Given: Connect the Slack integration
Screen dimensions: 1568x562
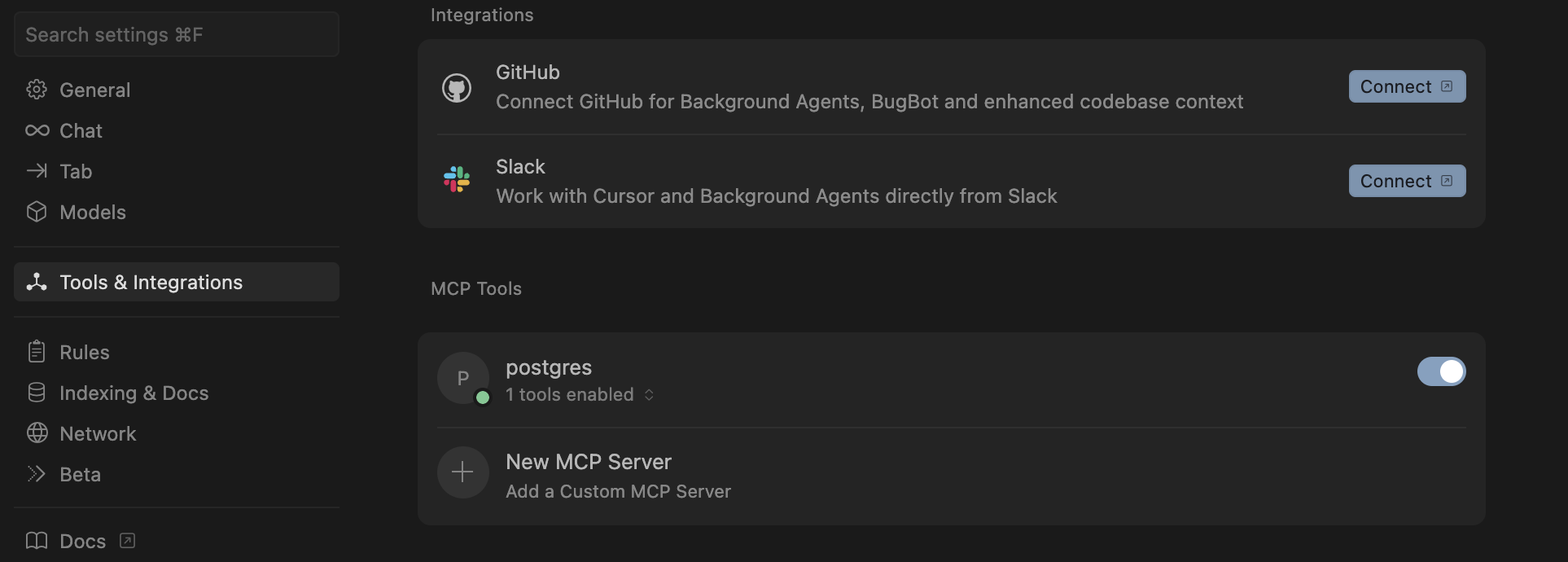Looking at the screenshot, I should pyautogui.click(x=1408, y=181).
